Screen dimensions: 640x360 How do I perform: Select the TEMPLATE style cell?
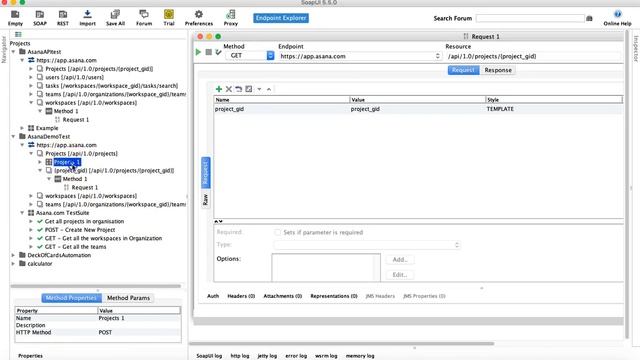554,109
